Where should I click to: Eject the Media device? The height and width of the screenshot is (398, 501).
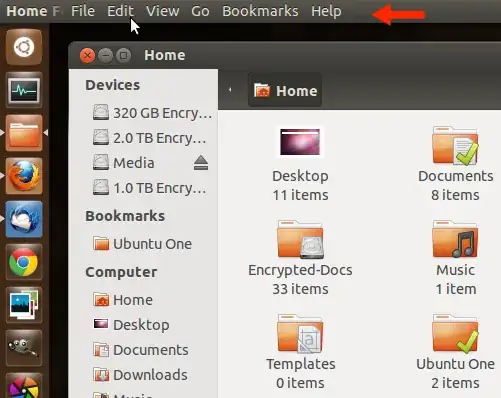pyautogui.click(x=201, y=163)
